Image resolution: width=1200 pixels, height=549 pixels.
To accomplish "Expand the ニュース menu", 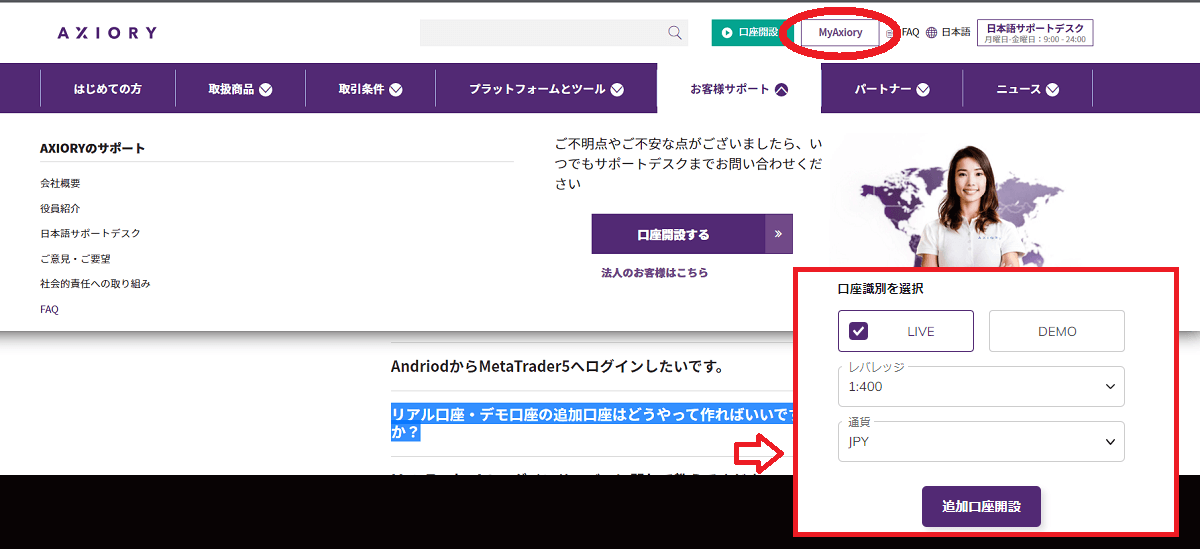I will pyautogui.click(x=1027, y=89).
